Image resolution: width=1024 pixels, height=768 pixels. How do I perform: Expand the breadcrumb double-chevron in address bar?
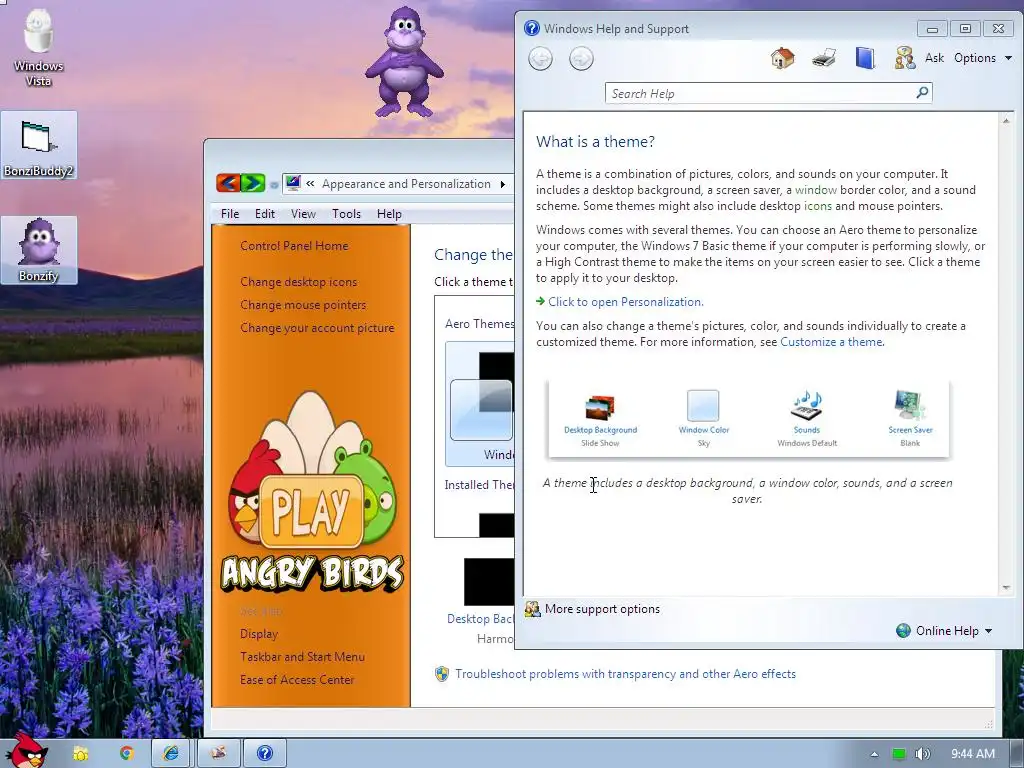[x=310, y=184]
